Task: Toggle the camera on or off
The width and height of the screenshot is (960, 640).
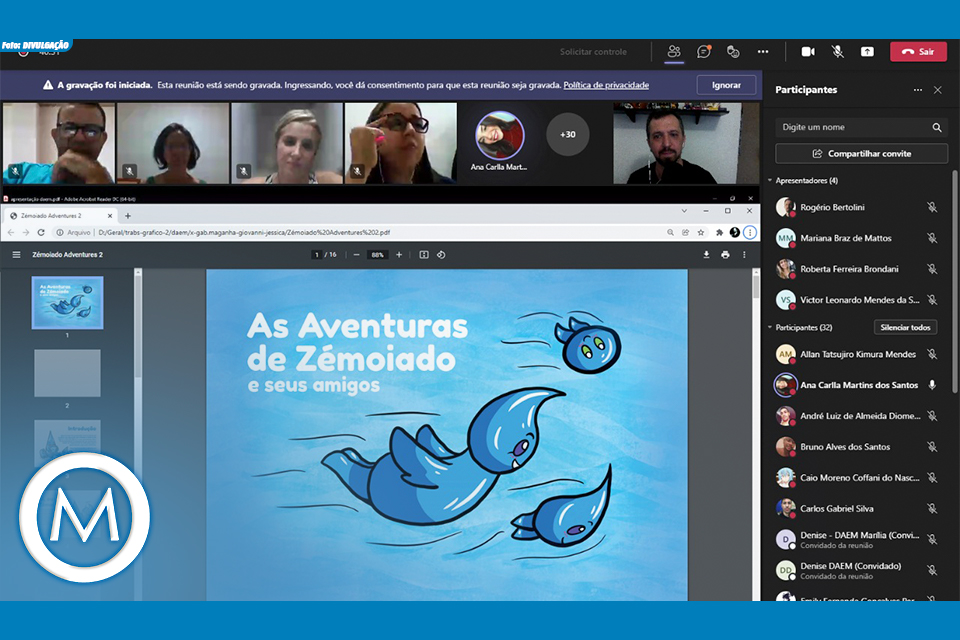Action: (808, 51)
